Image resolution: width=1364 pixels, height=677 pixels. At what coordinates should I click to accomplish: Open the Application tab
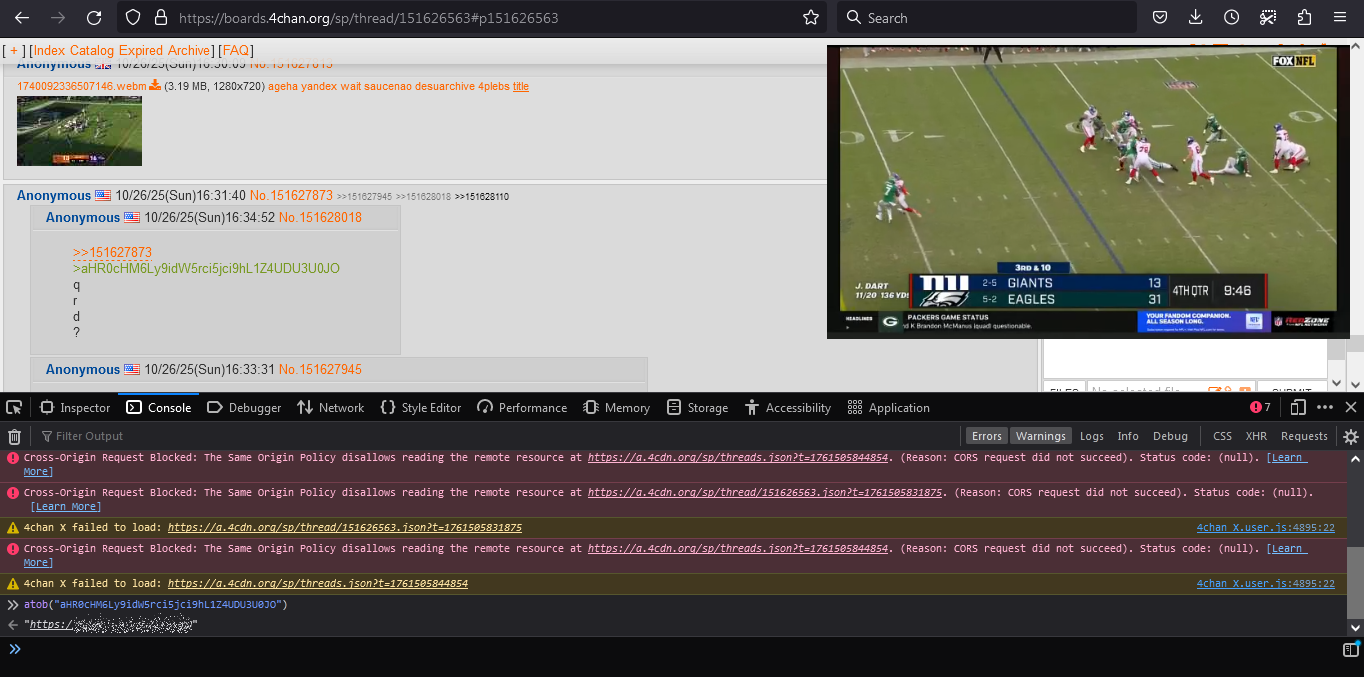(x=888, y=407)
